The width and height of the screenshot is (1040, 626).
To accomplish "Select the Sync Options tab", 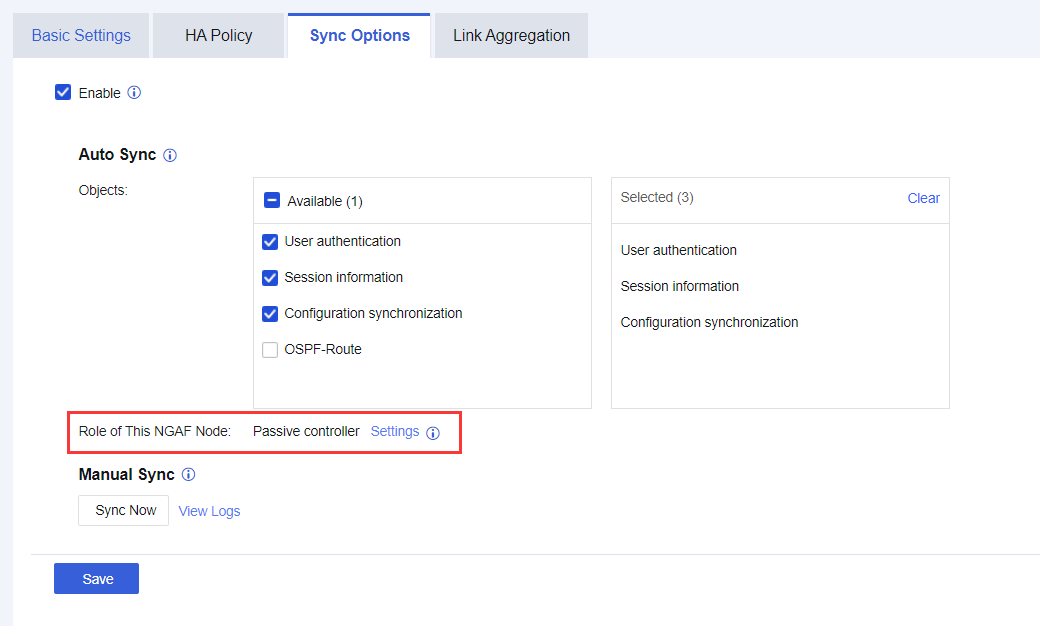I will tap(360, 36).
